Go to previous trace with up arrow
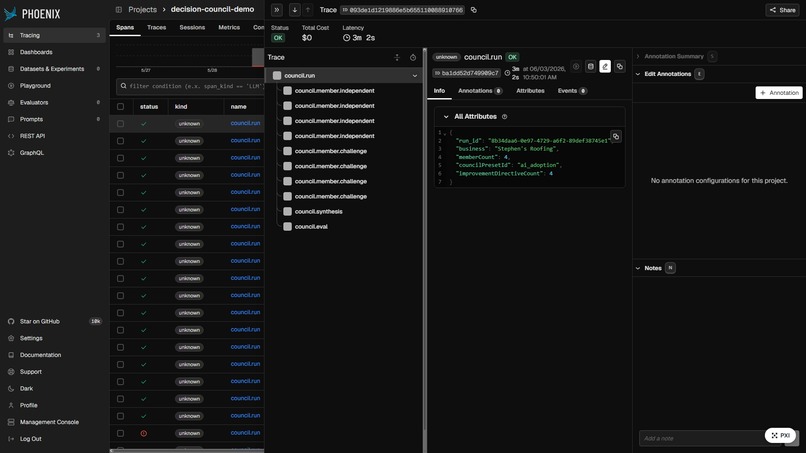The height and width of the screenshot is (453, 806). pyautogui.click(x=307, y=10)
